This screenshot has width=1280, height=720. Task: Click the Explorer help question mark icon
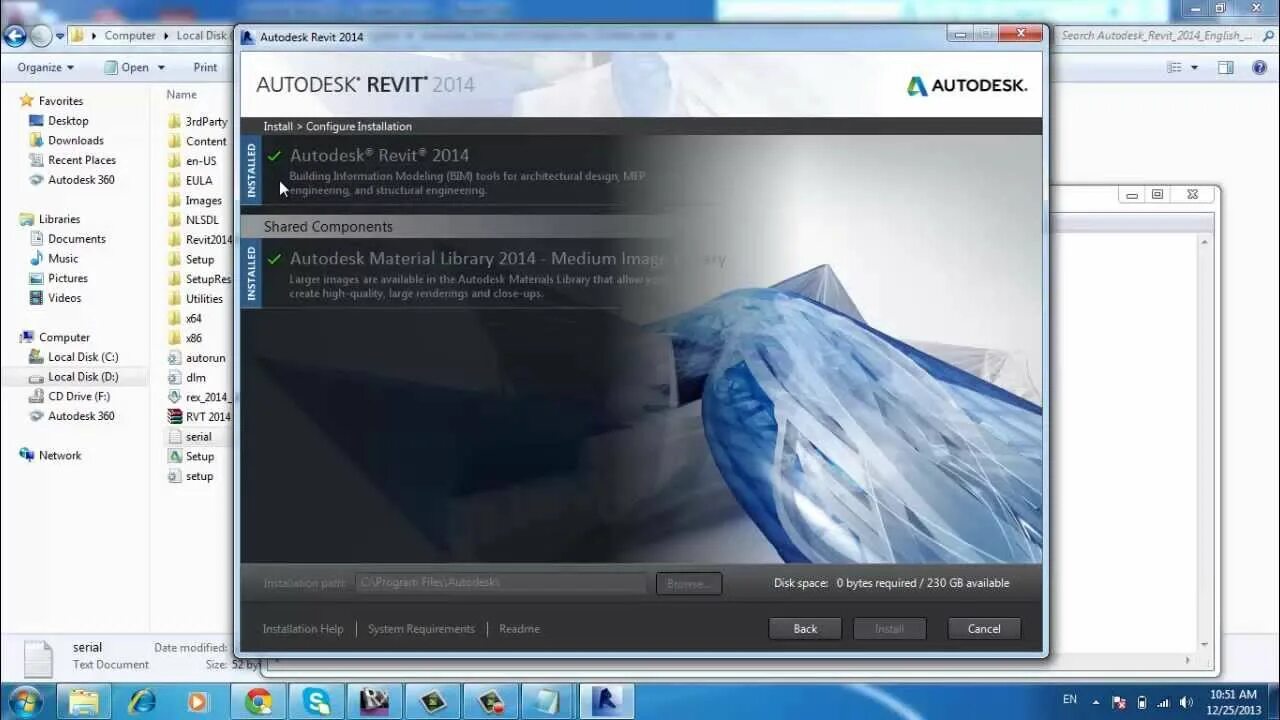pyautogui.click(x=1259, y=67)
